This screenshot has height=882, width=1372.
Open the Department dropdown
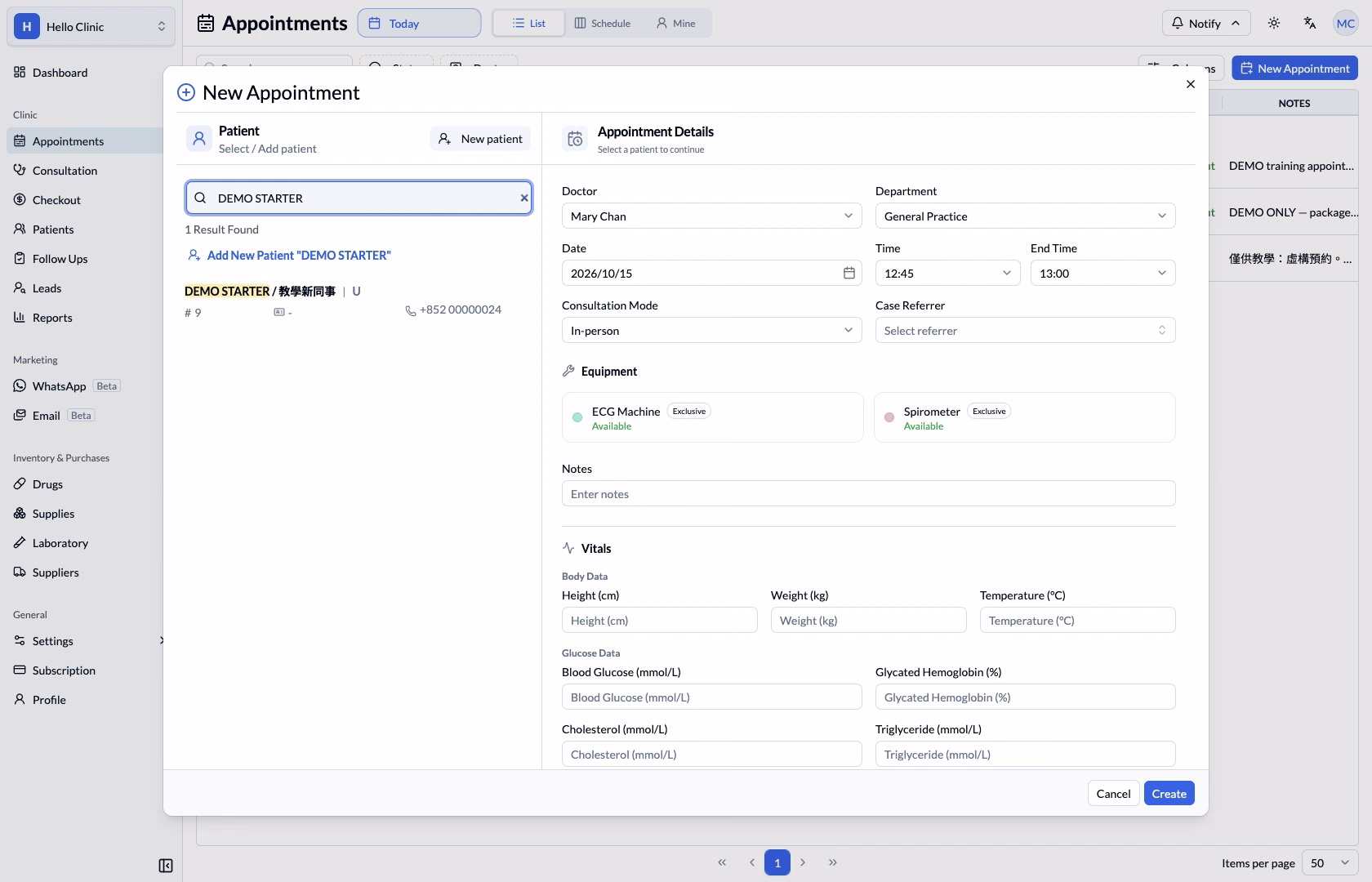pyautogui.click(x=1026, y=216)
